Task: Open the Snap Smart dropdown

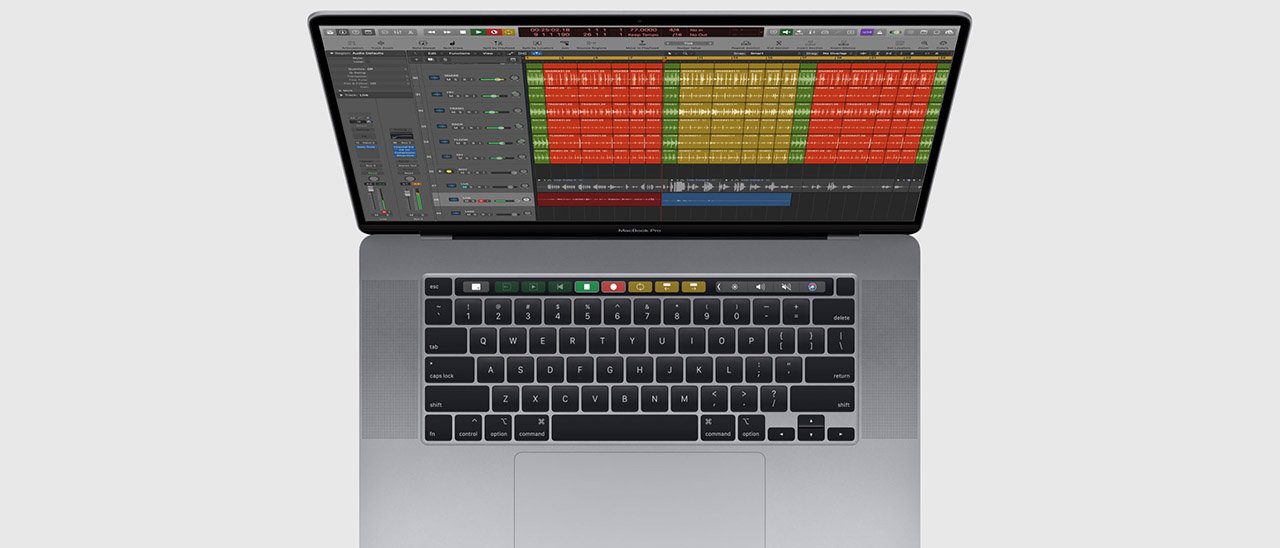Action: (757, 53)
